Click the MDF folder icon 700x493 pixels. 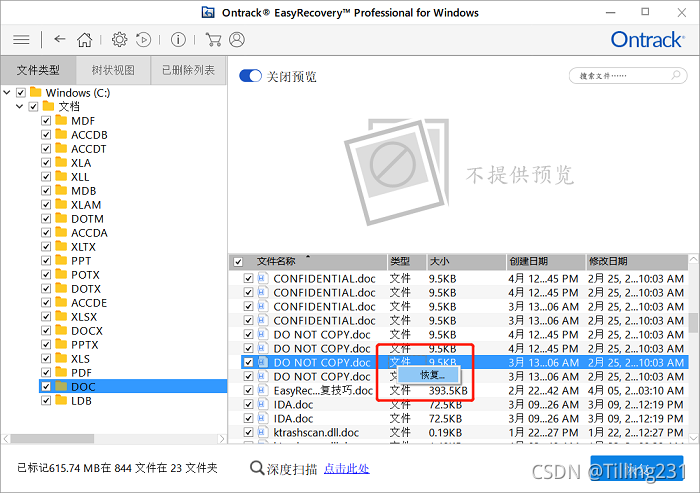tap(61, 121)
